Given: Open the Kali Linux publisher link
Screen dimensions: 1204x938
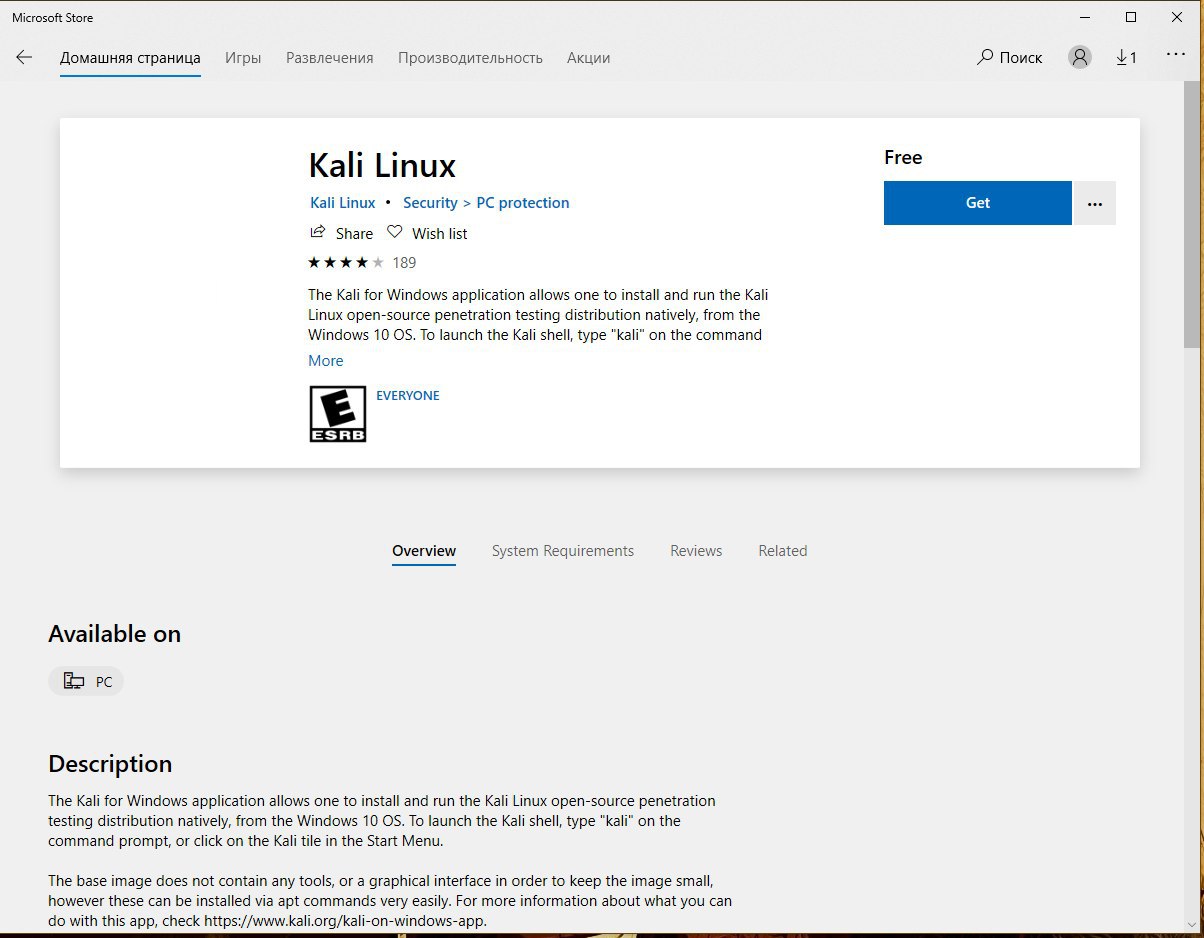Looking at the screenshot, I should coord(343,203).
